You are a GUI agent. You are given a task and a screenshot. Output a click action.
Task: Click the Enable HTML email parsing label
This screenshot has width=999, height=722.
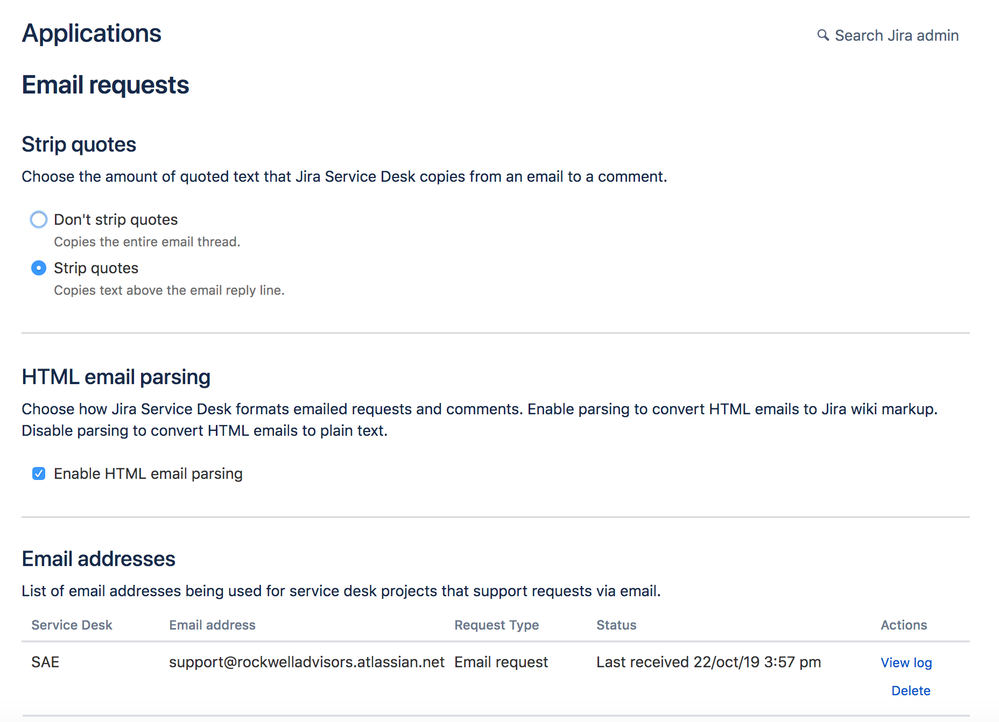[x=148, y=473]
